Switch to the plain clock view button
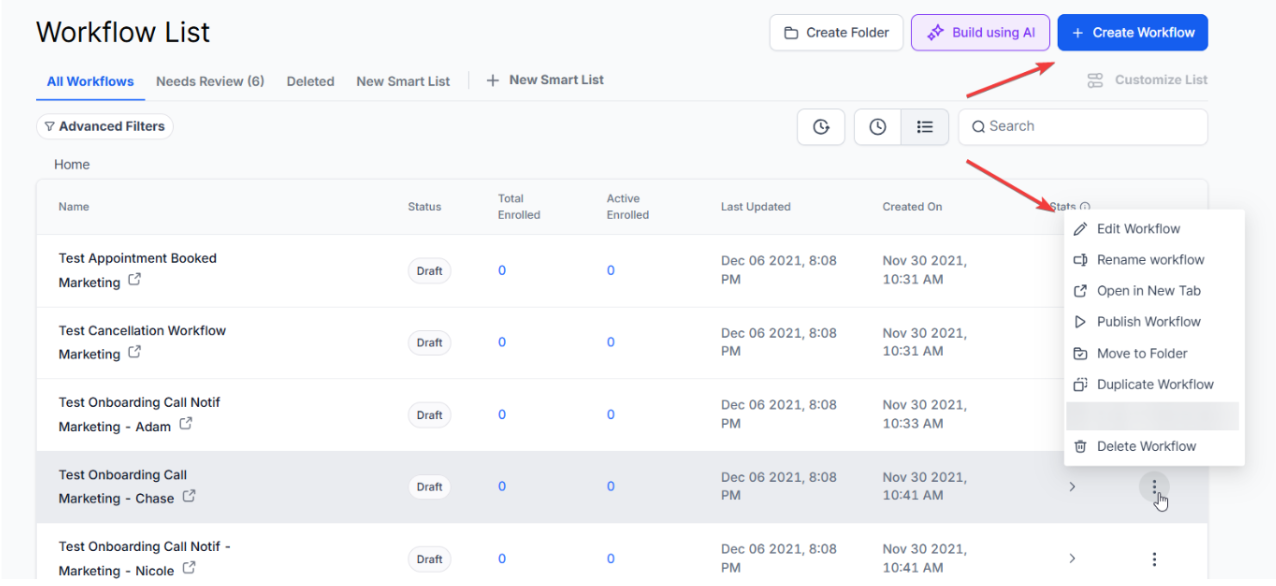This screenshot has width=1276, height=586. (x=877, y=127)
